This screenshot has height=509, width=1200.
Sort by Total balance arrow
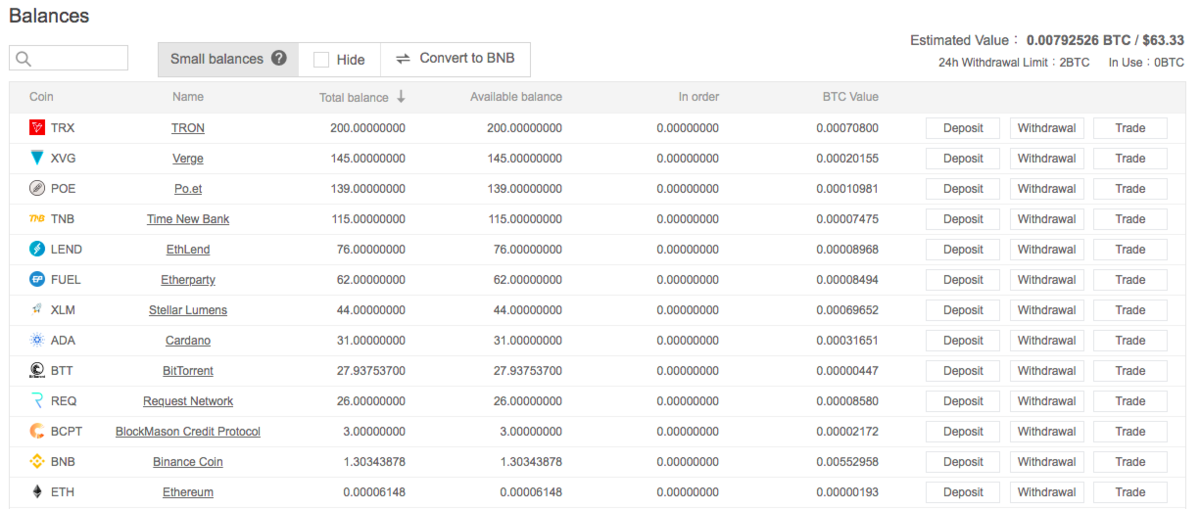[401, 97]
